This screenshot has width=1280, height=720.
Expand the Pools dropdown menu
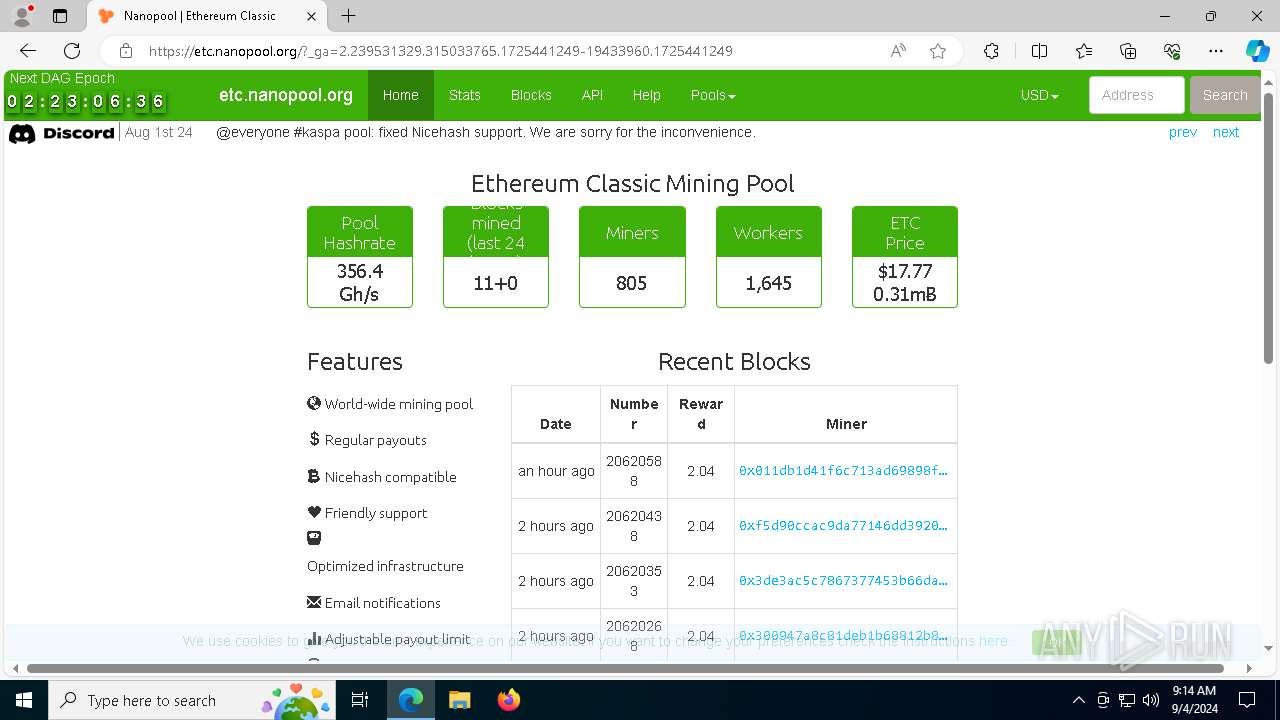(713, 95)
